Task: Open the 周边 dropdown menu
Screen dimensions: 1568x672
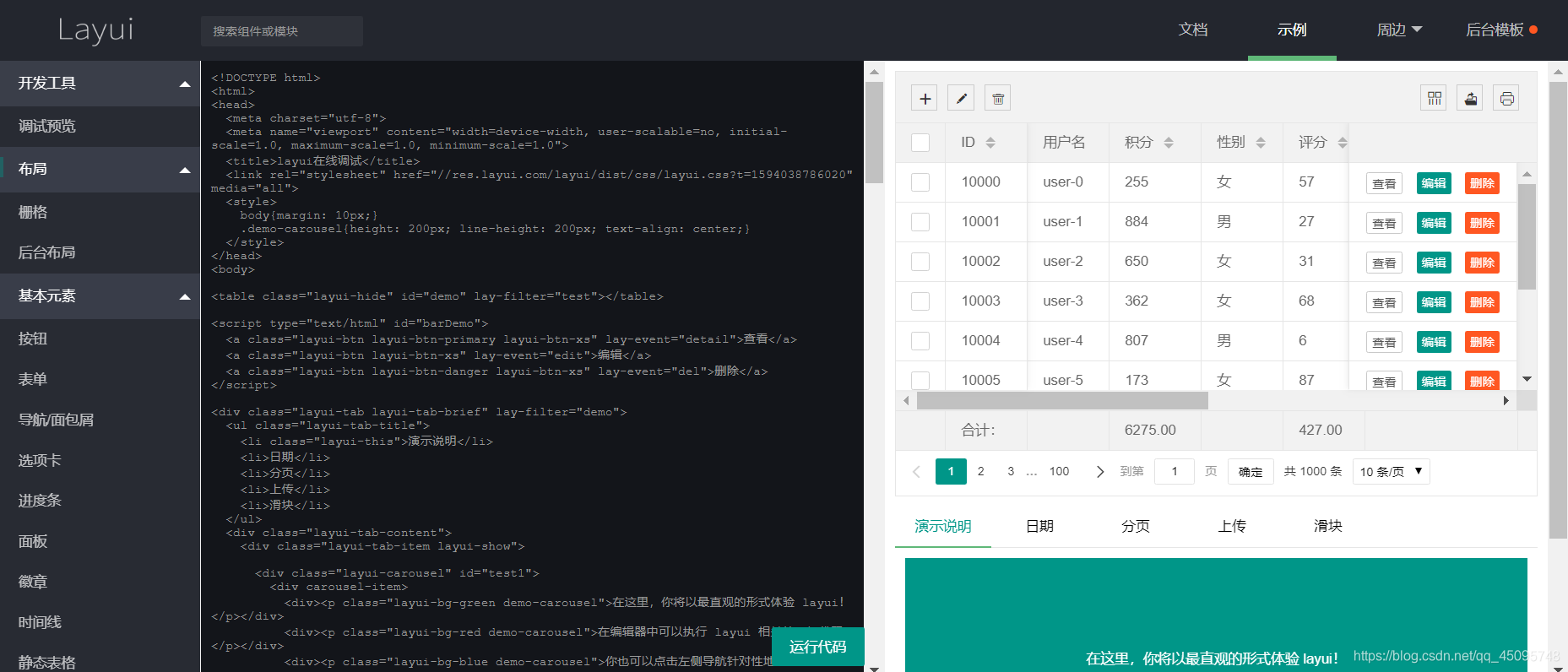Action: tap(1399, 30)
